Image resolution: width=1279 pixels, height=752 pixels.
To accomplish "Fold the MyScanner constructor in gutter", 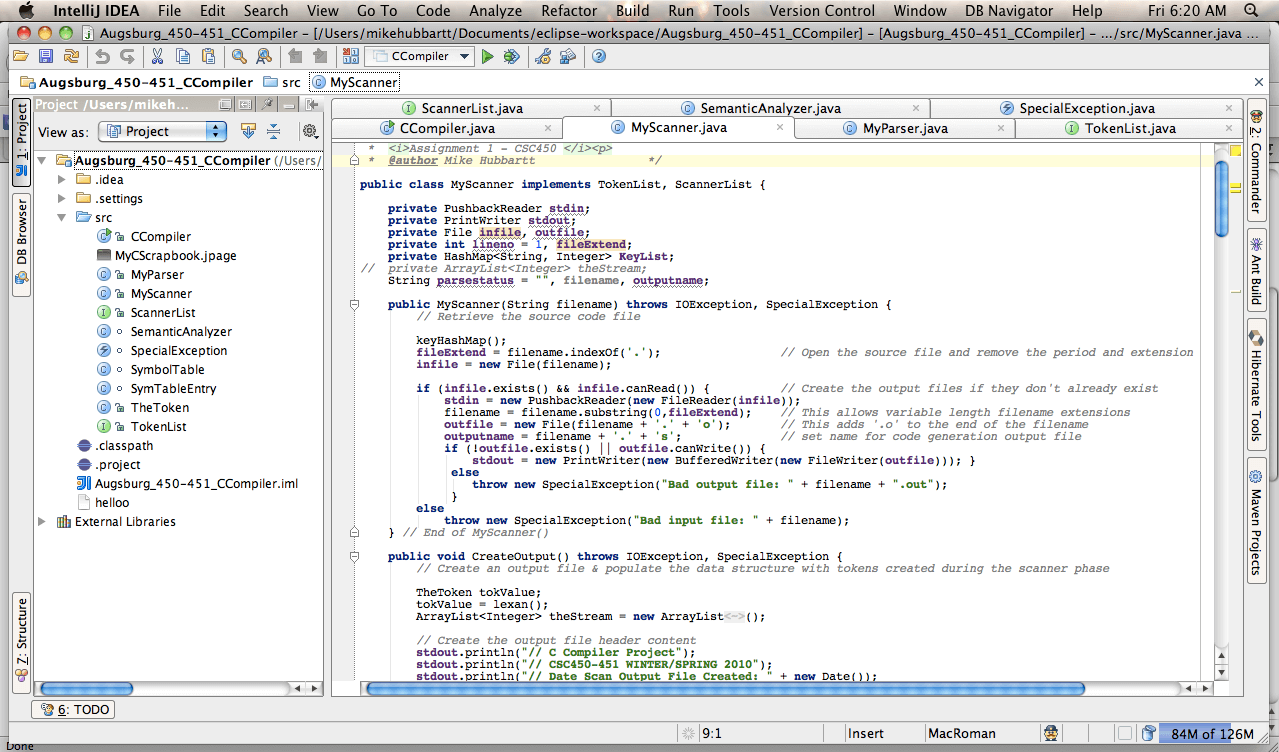I will click(353, 304).
